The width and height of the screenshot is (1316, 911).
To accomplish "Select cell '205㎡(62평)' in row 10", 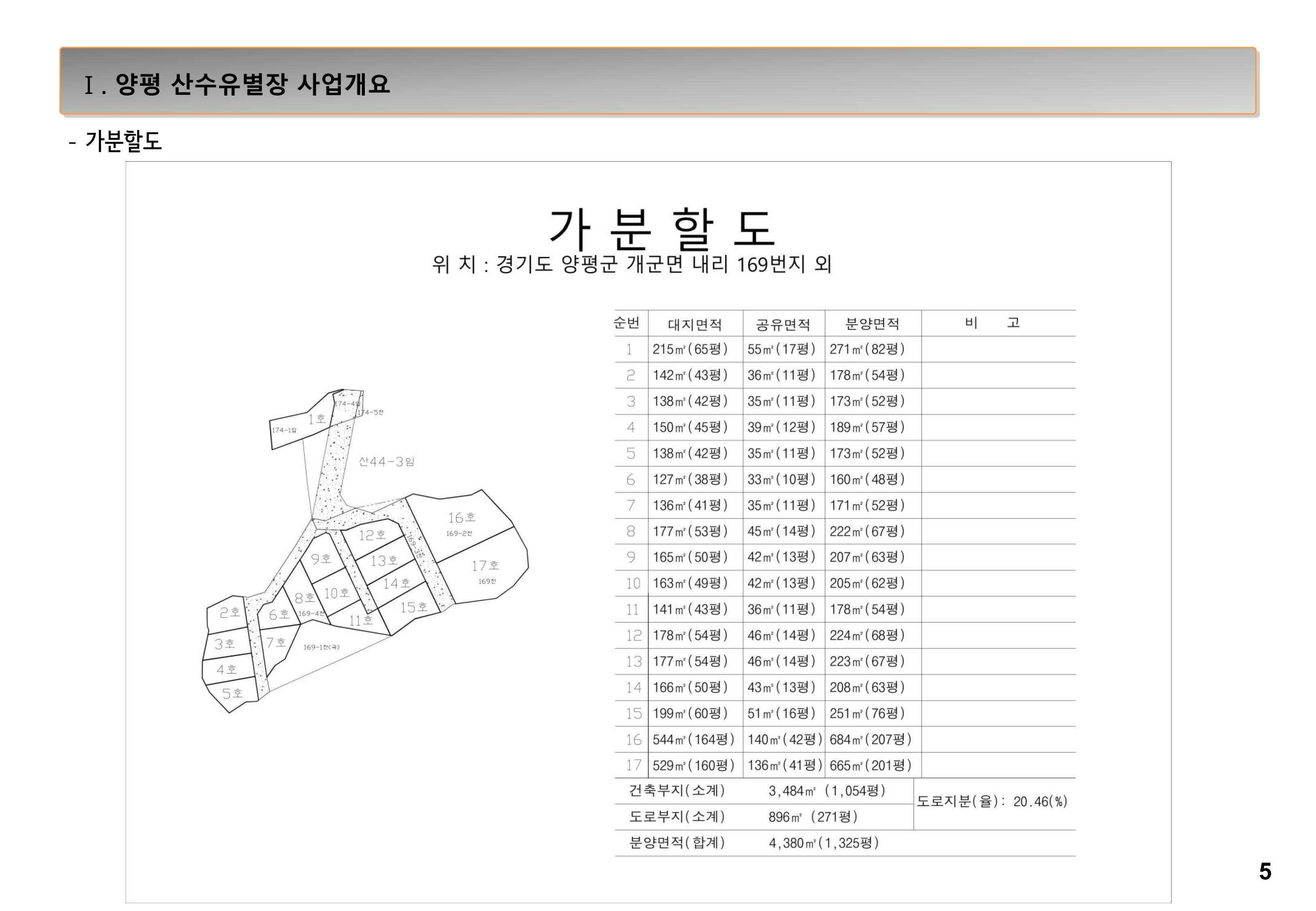I will [x=867, y=583].
